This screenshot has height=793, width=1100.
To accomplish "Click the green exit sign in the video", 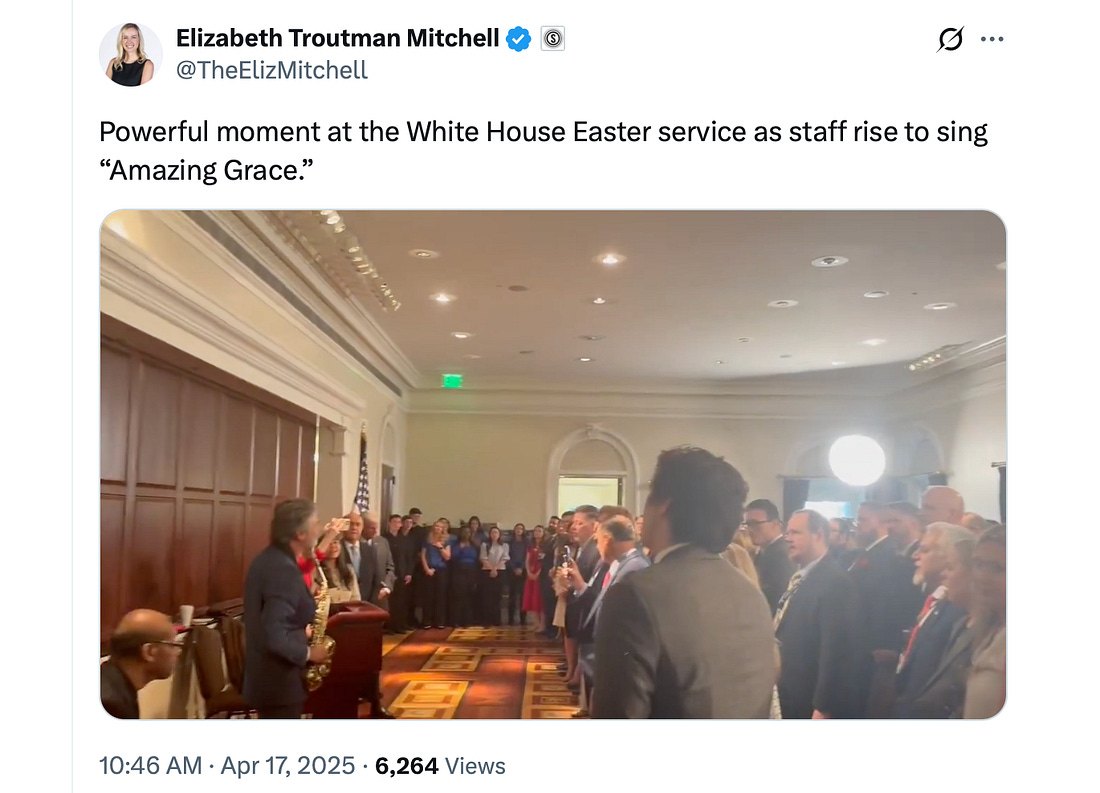I will click(452, 380).
